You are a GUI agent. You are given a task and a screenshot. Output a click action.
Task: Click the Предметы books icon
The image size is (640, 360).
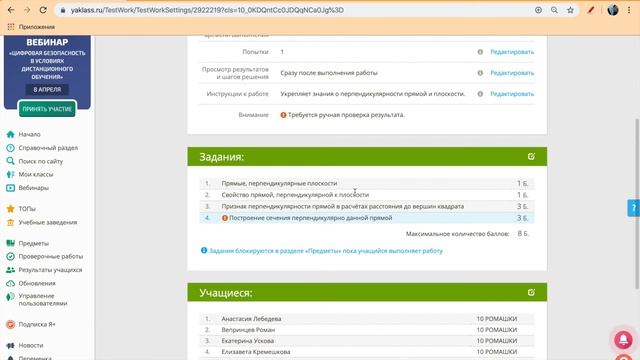pos(11,243)
